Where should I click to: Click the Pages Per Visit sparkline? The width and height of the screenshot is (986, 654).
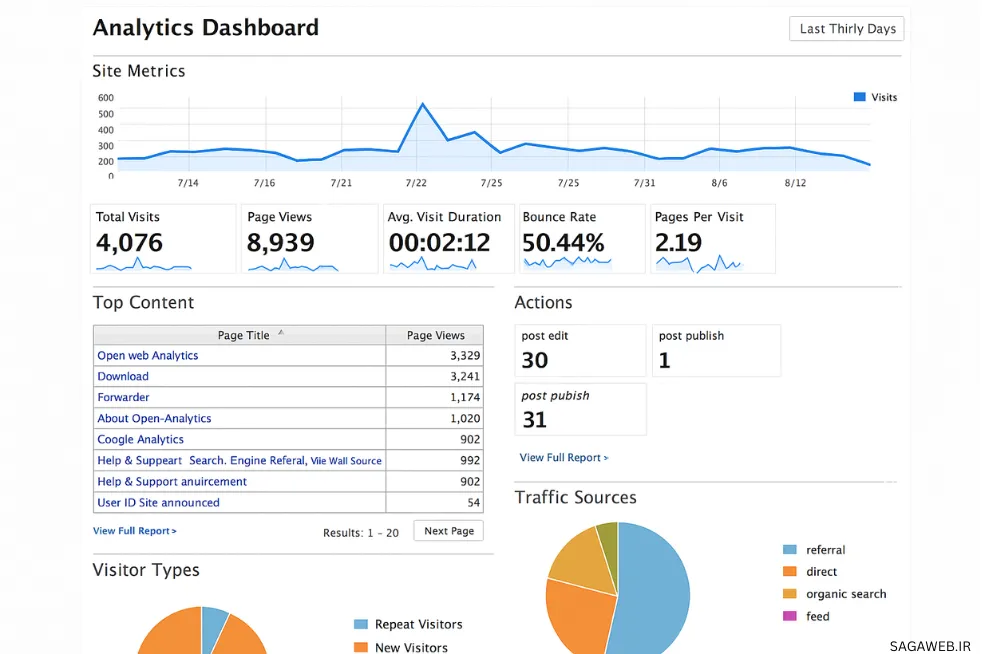pos(698,264)
